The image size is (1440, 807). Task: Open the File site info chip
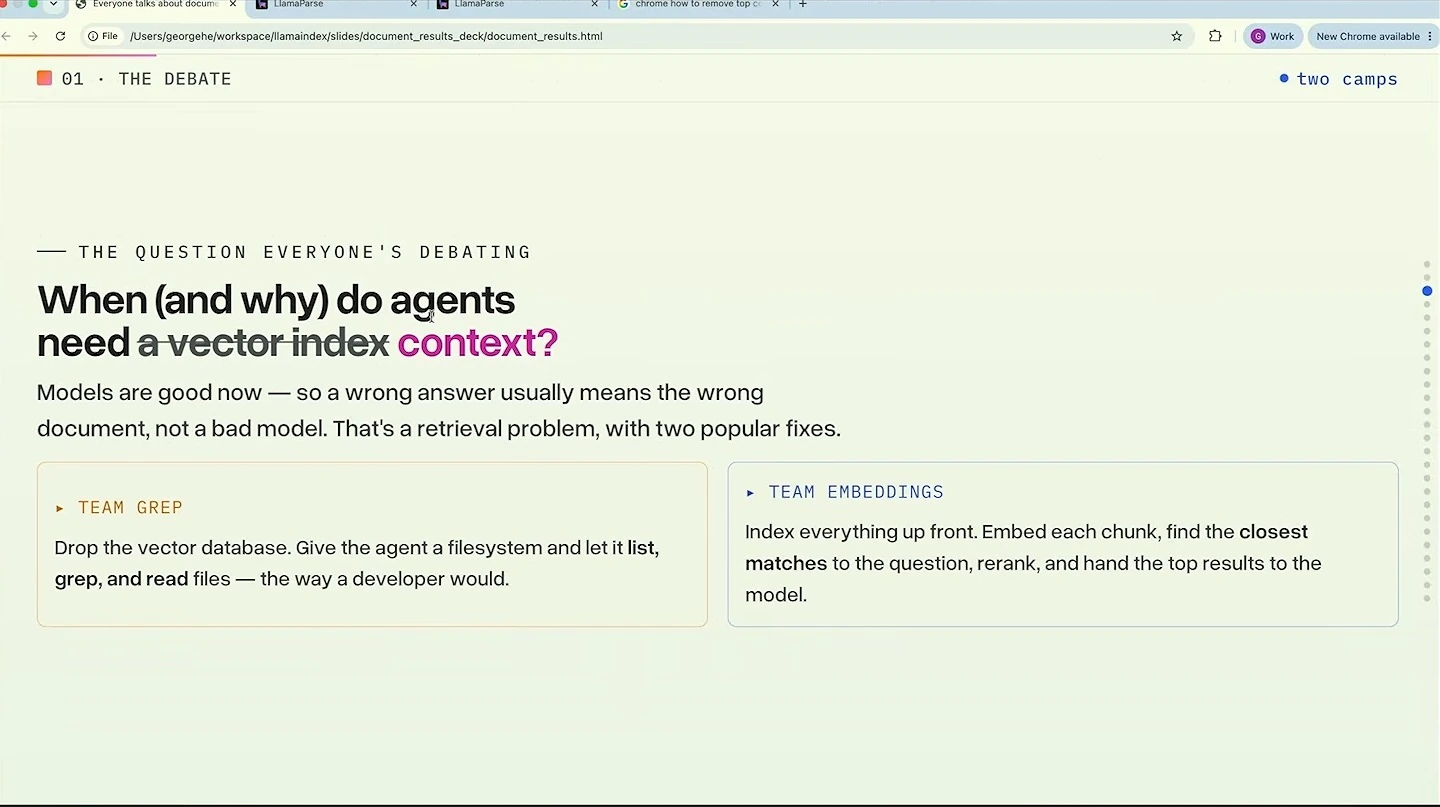coord(103,36)
